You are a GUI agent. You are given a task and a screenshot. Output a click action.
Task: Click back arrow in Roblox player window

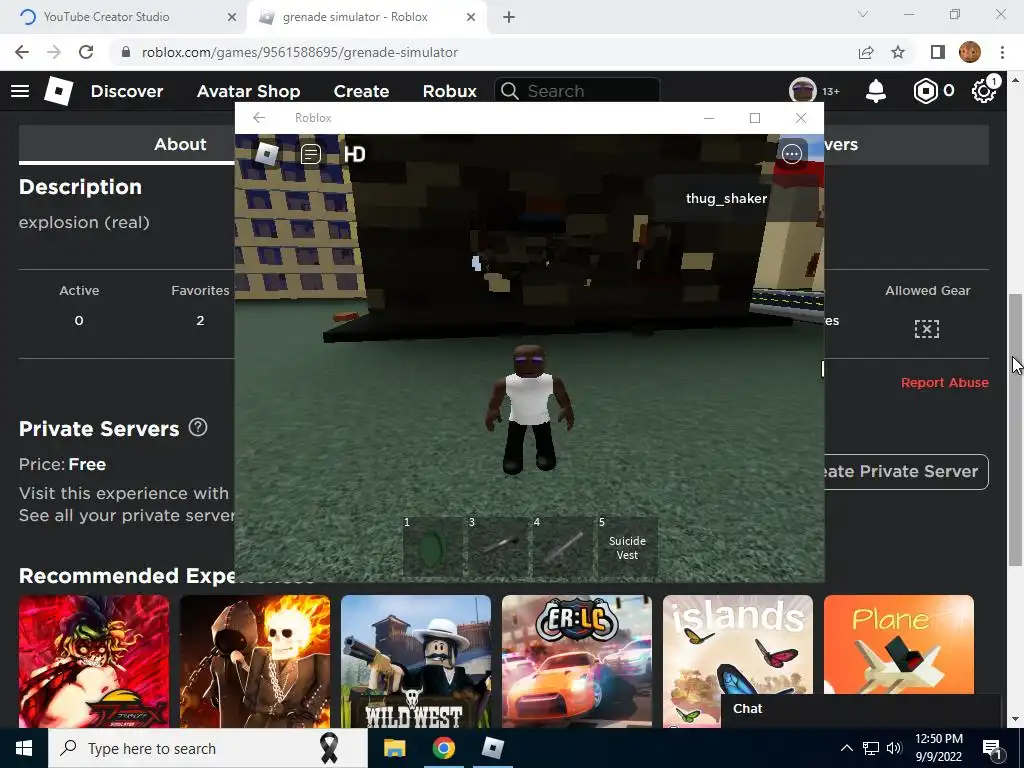[x=259, y=118]
